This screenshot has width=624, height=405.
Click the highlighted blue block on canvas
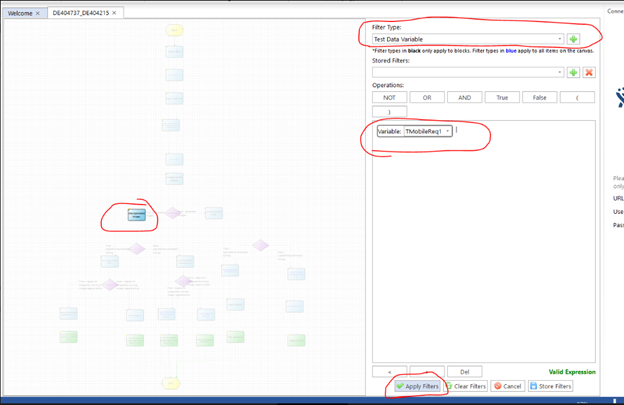(x=137, y=214)
